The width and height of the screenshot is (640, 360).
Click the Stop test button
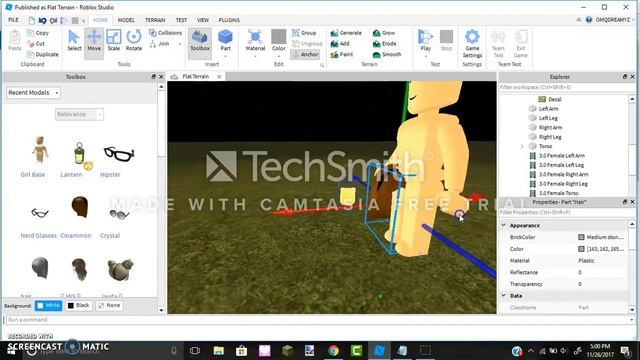click(446, 40)
